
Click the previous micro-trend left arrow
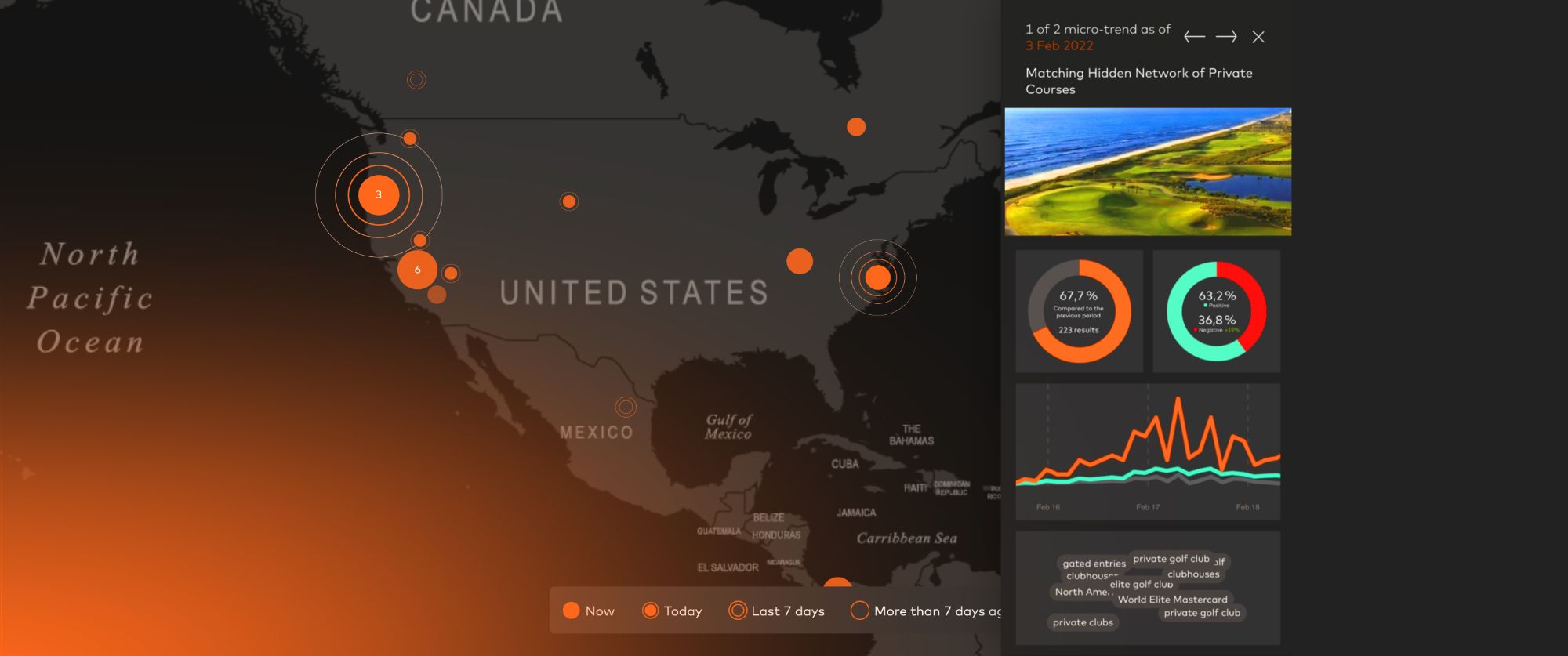point(1194,37)
